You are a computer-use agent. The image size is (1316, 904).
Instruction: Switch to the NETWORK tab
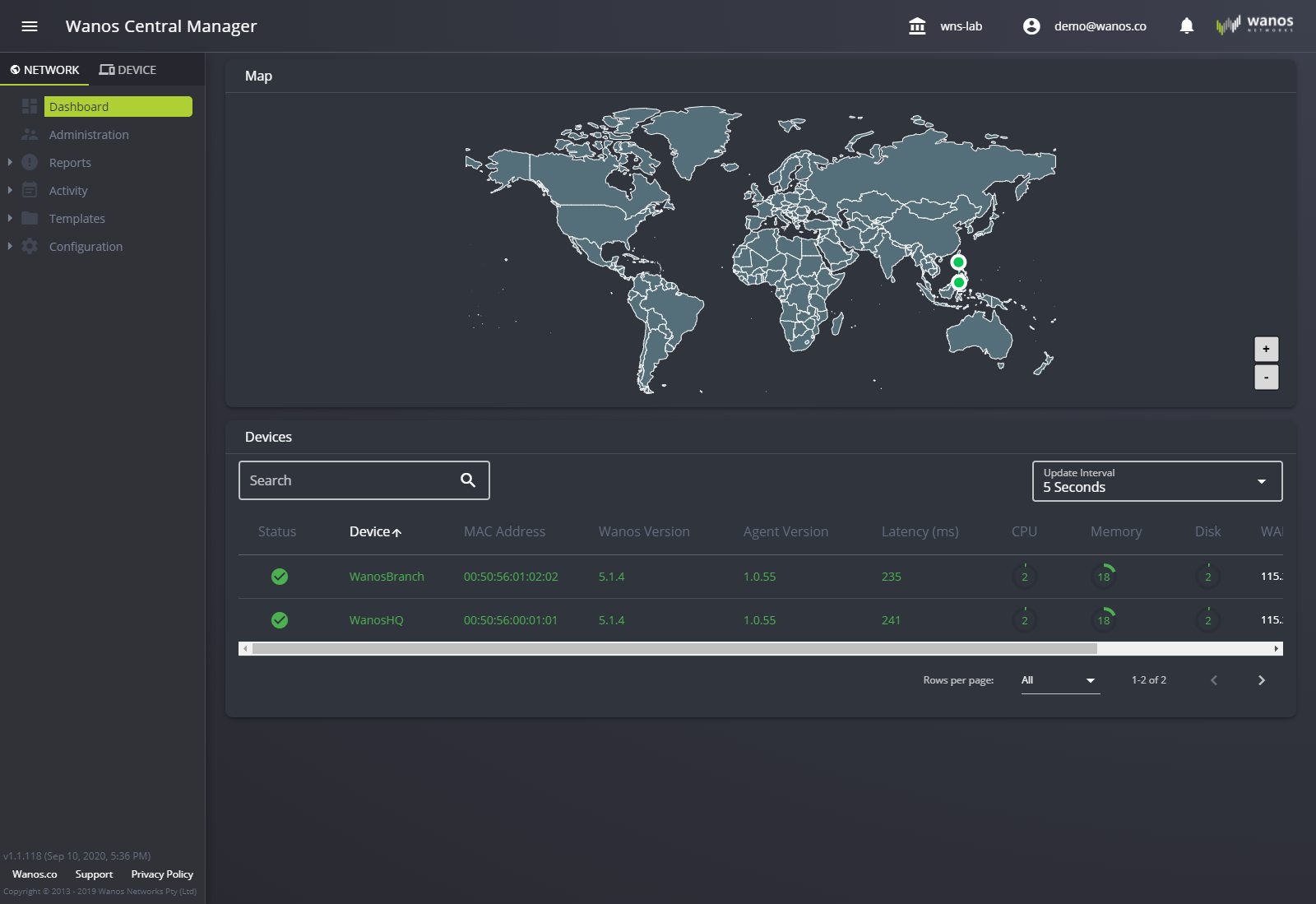pos(44,70)
